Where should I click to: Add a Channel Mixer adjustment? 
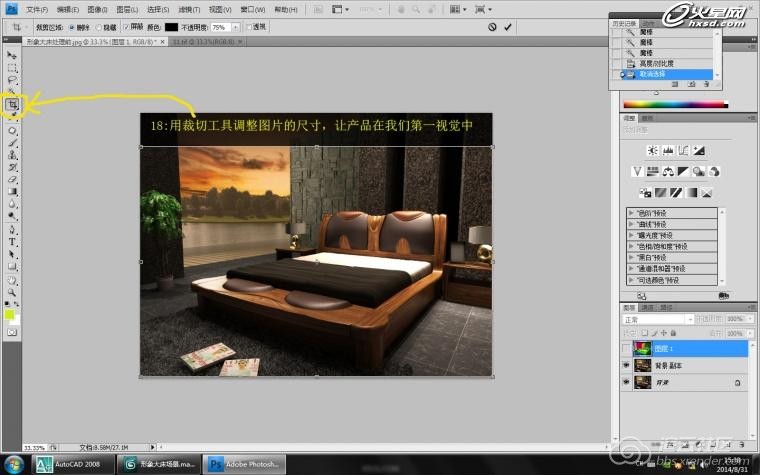coord(714,172)
